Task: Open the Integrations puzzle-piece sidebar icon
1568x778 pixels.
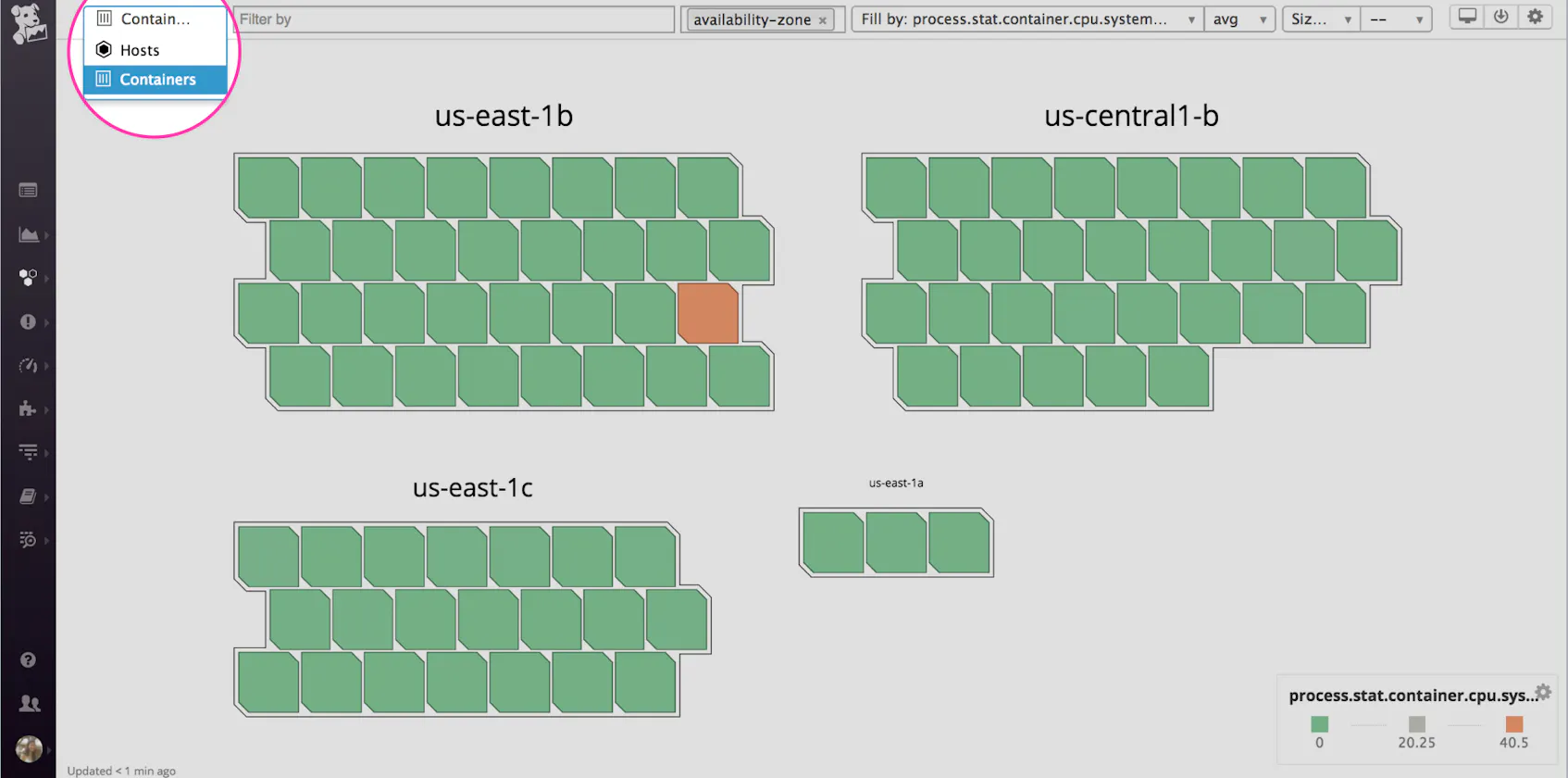Action: [28, 408]
